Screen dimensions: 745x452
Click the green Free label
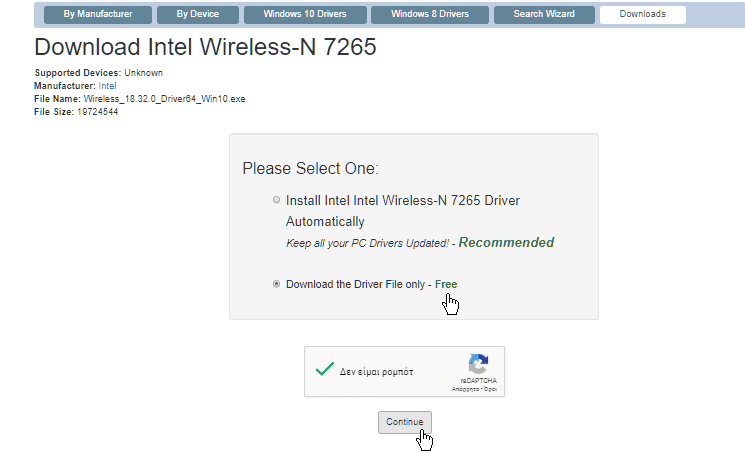click(446, 284)
